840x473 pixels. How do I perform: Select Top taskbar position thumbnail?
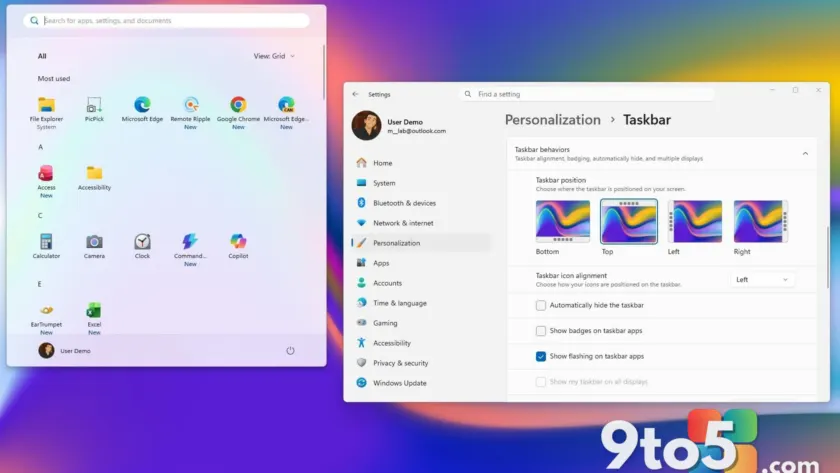628,221
